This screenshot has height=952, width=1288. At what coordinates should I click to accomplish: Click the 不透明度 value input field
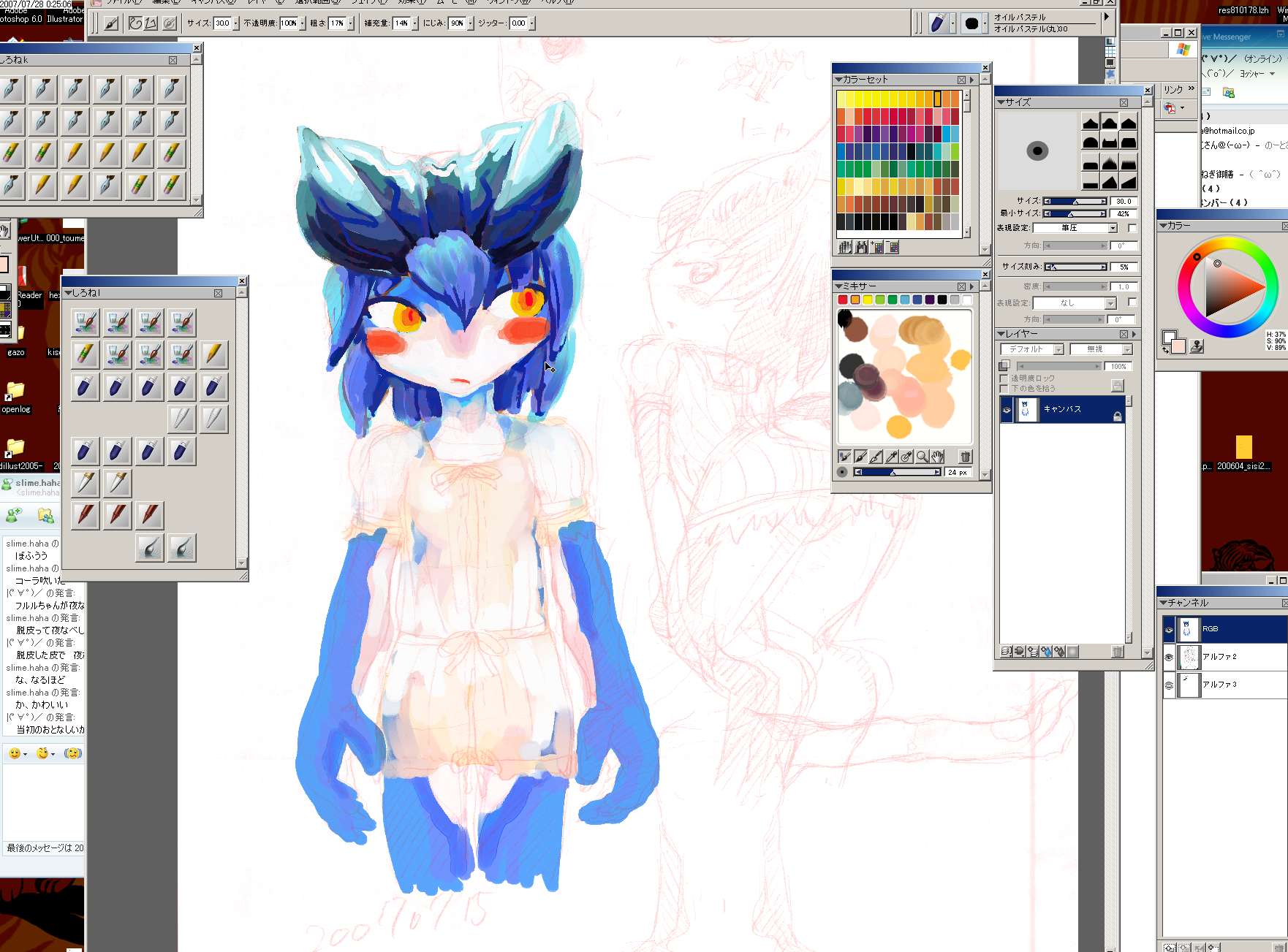(289, 23)
